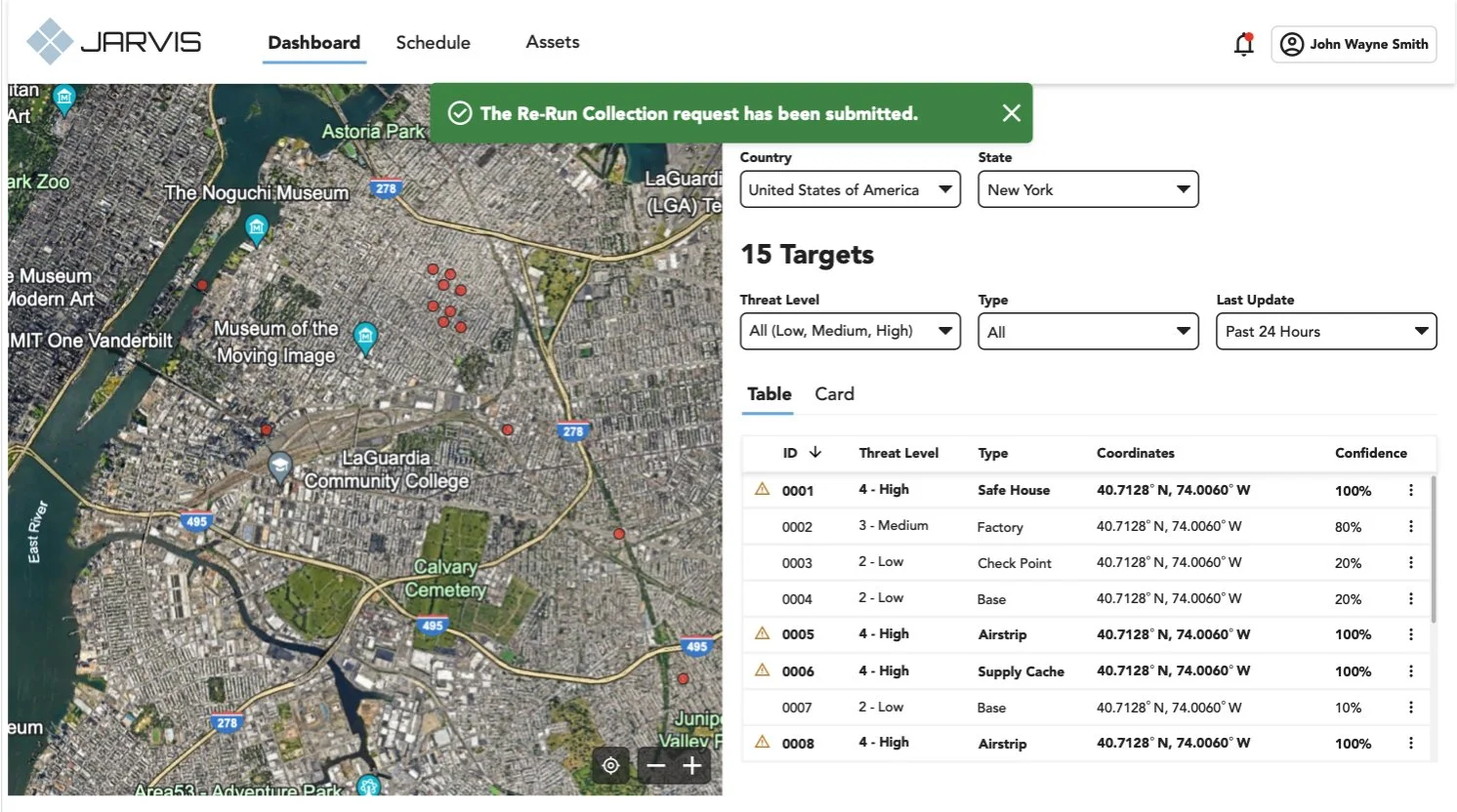This screenshot has width=1457, height=812.
Task: Click LaGuardia Community College map pin
Action: (280, 467)
